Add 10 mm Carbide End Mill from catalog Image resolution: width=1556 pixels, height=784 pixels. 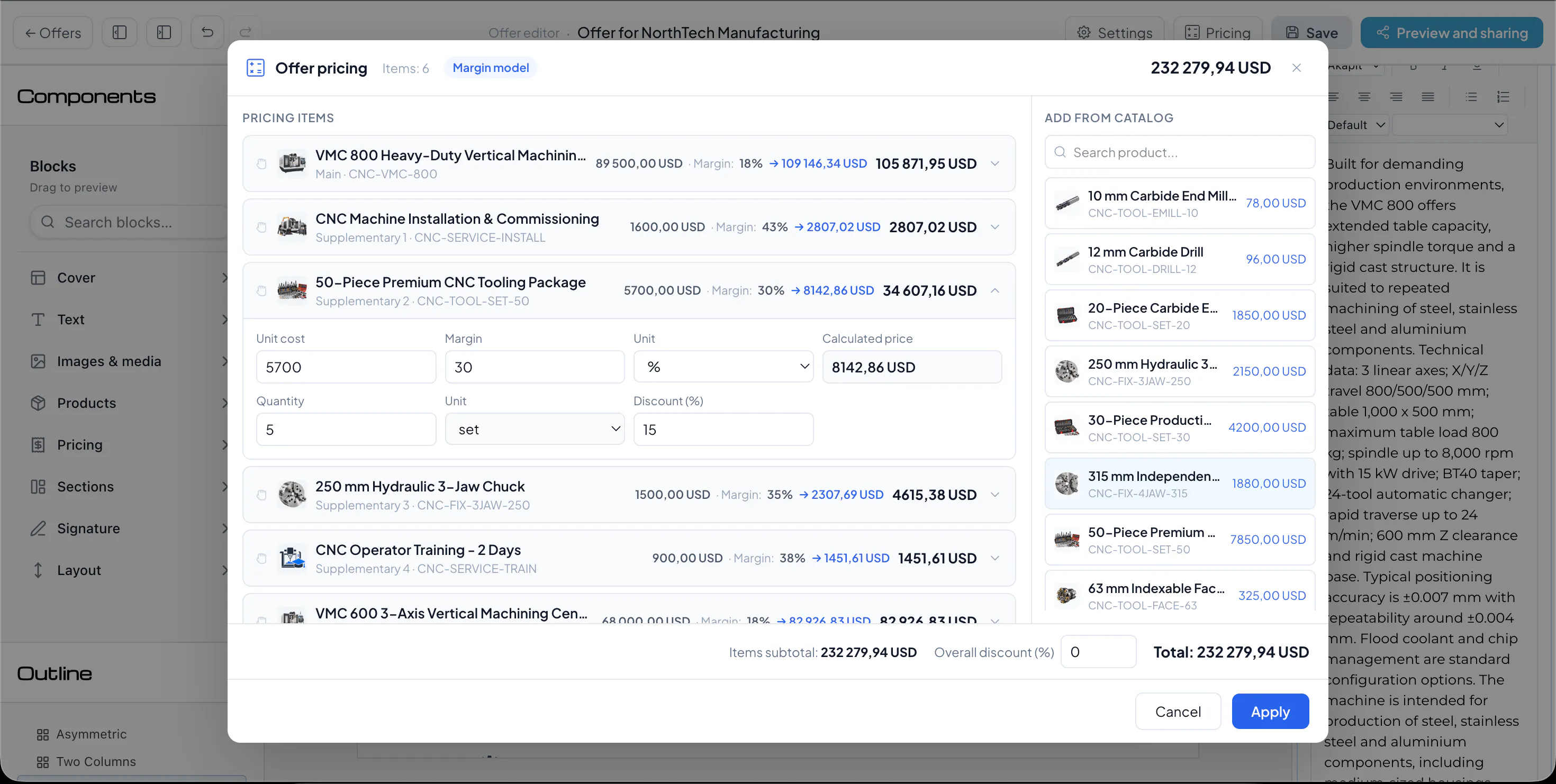[x=1180, y=203]
